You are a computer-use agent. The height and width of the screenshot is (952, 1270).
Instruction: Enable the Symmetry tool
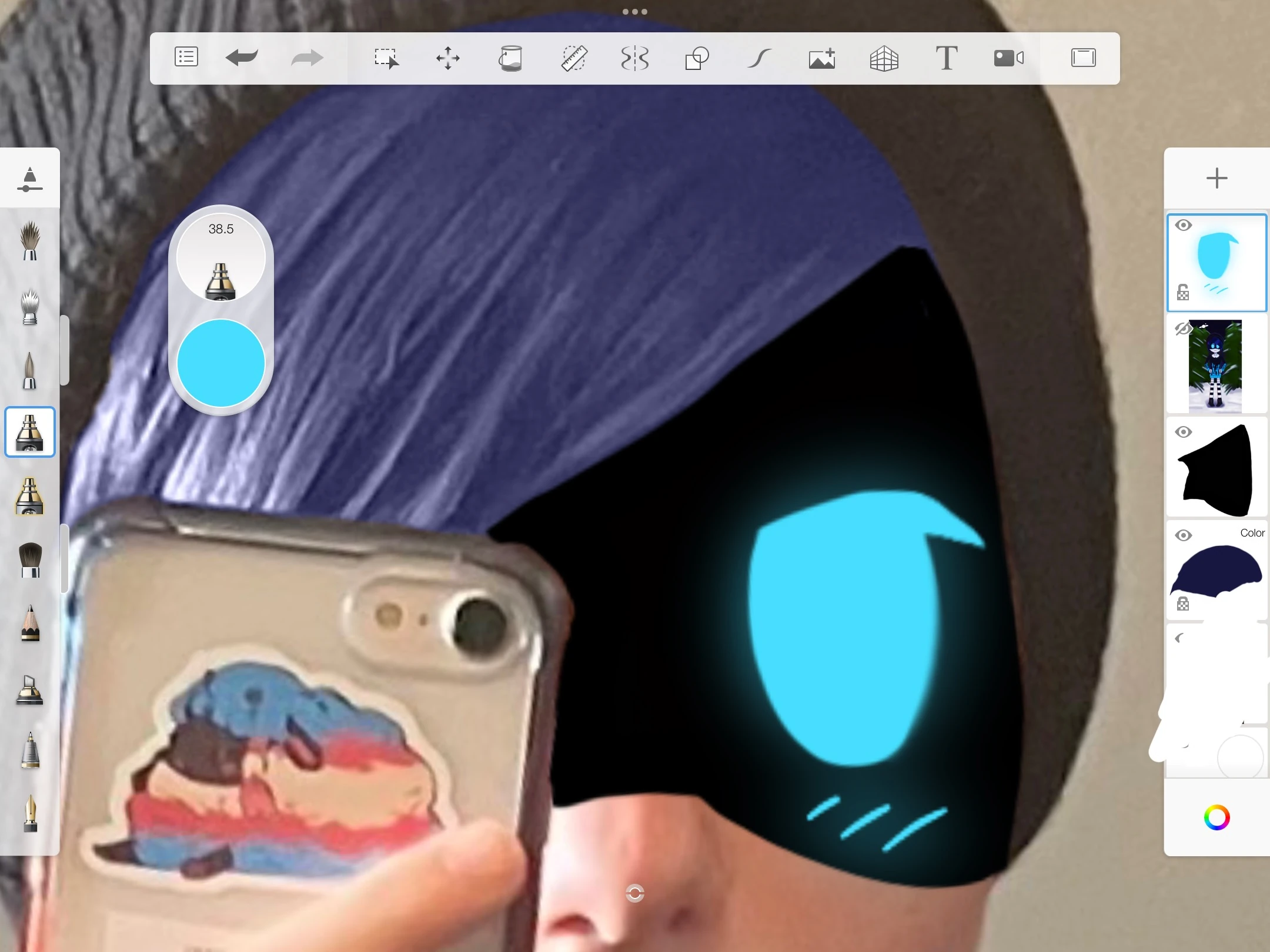point(635,58)
